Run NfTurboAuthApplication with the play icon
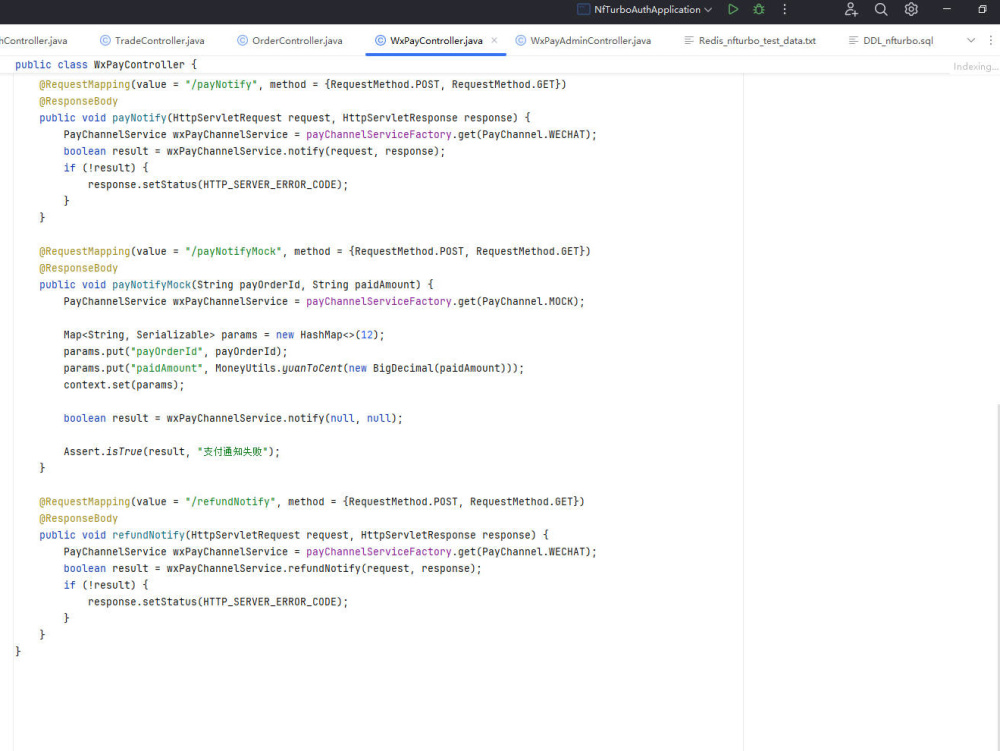 click(733, 10)
